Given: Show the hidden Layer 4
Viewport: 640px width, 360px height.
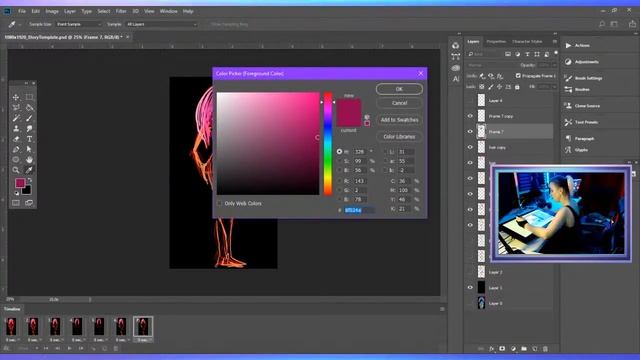Looking at the screenshot, I should (x=470, y=100).
